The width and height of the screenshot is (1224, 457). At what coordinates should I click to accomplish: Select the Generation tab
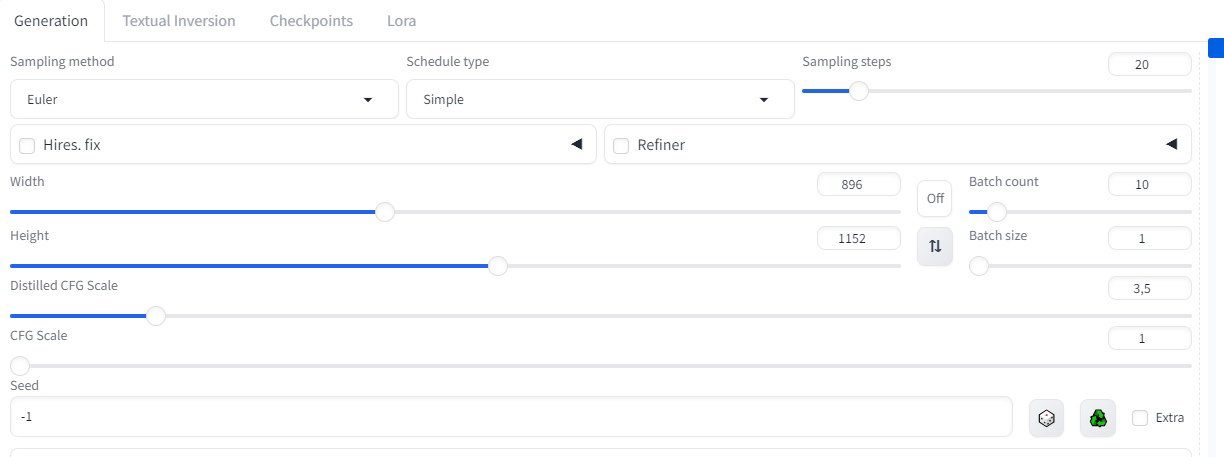(x=51, y=21)
